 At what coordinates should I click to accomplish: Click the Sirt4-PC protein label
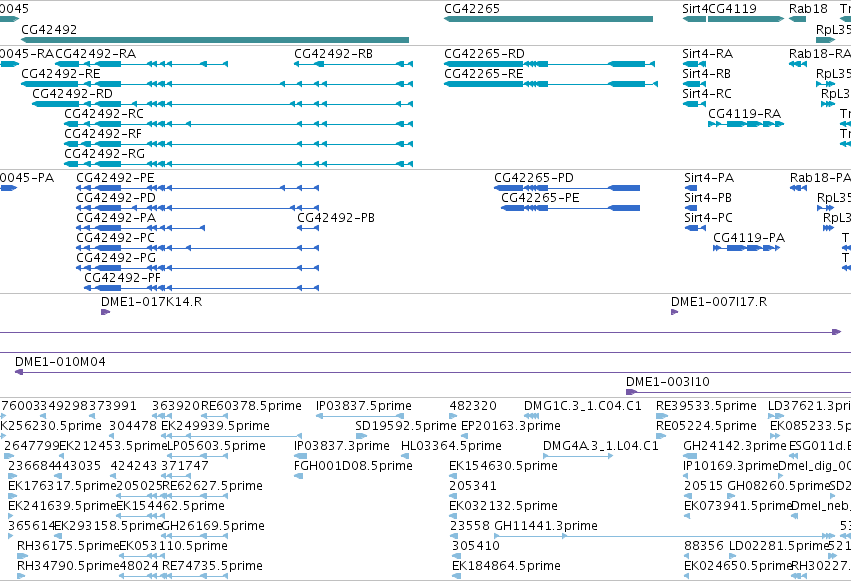[708, 218]
